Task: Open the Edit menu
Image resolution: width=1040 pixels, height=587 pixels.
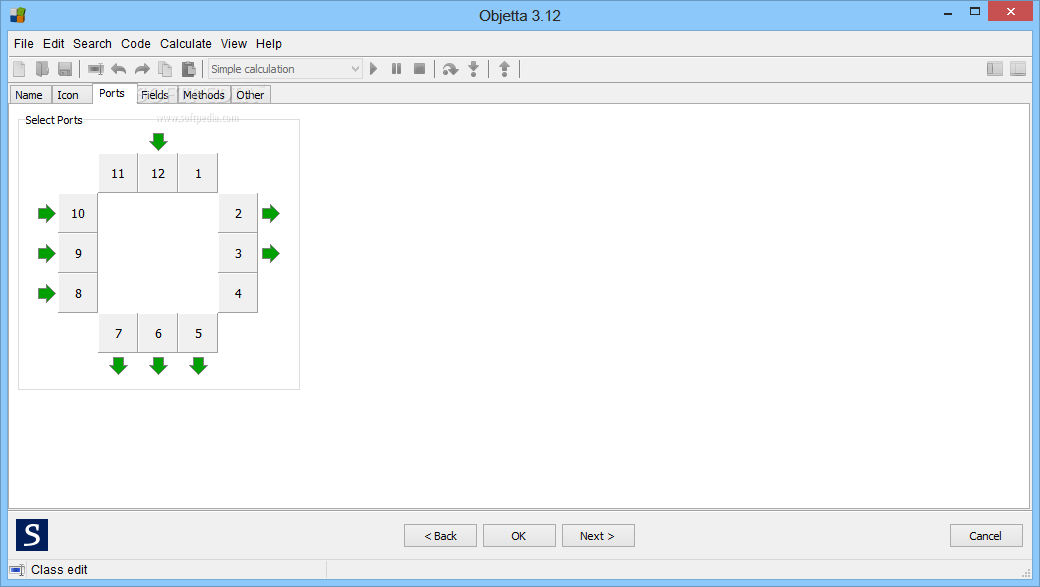Action: coord(54,44)
